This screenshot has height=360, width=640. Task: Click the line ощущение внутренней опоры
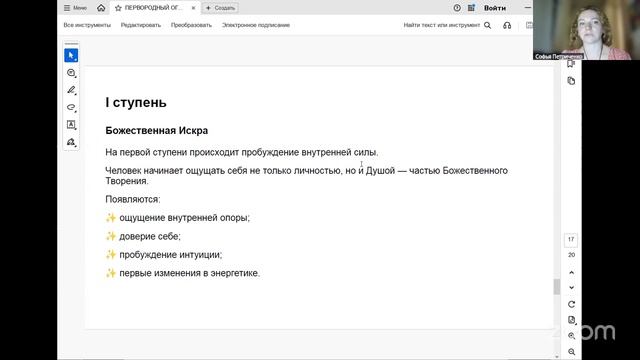(x=184, y=218)
